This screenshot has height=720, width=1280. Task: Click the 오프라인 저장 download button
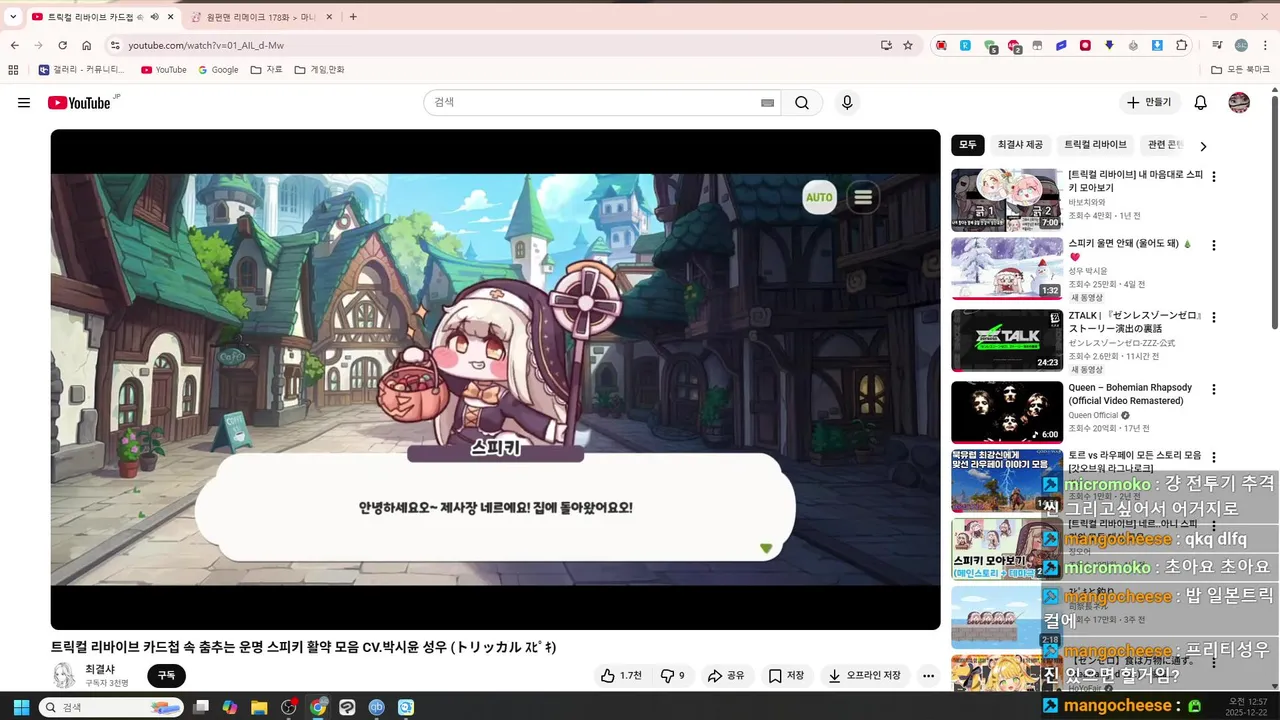coord(865,676)
